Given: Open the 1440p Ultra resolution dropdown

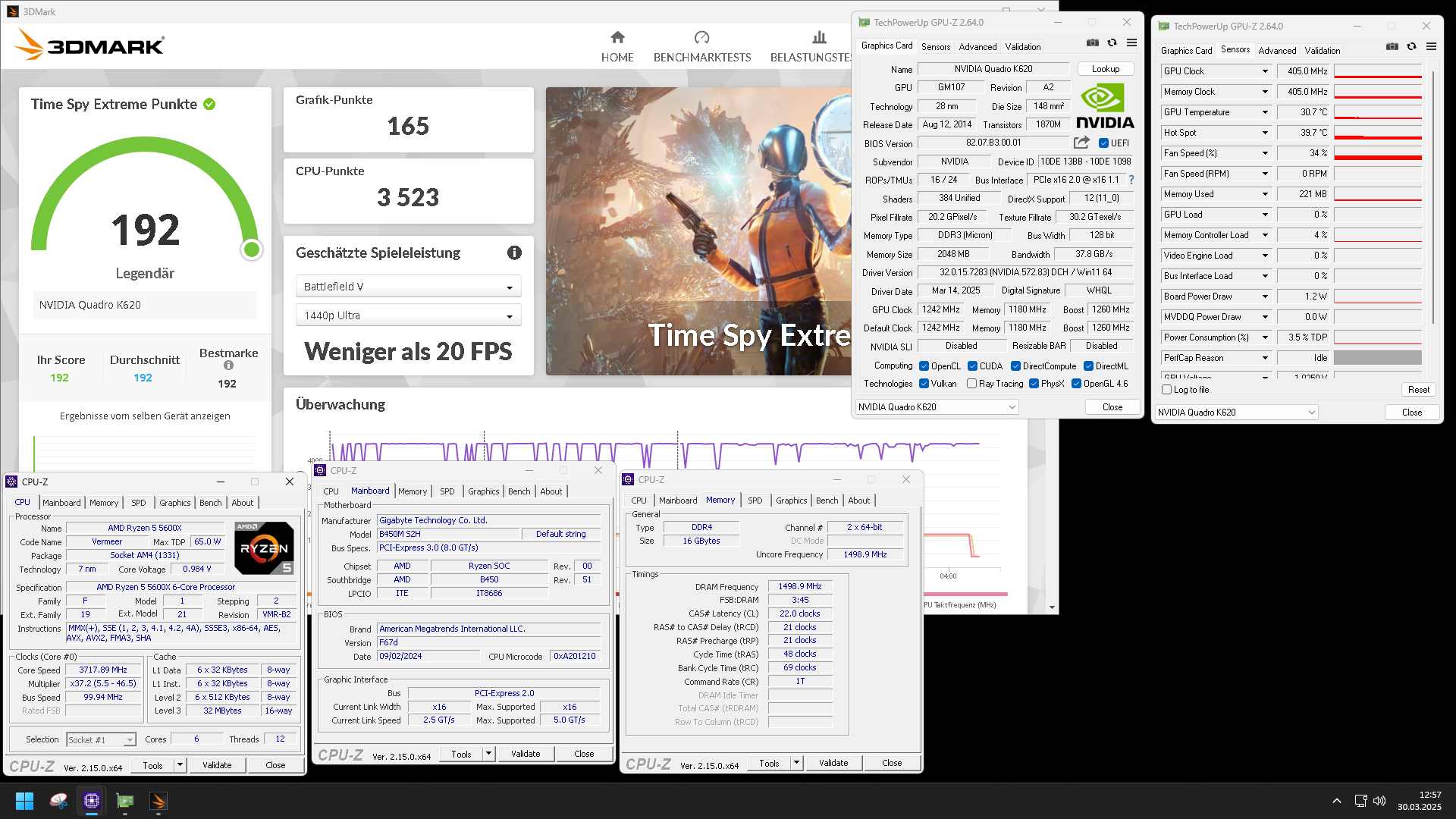Looking at the screenshot, I should [x=408, y=315].
